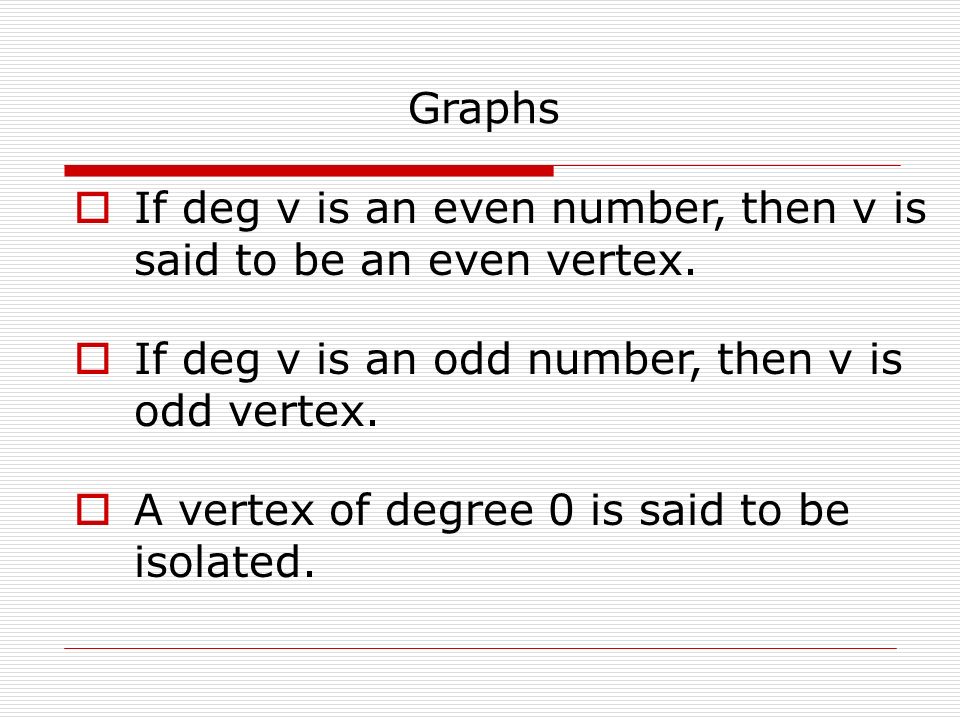Click the word 'then' in the second bullet
The width and height of the screenshot is (960, 720).
click(764, 358)
